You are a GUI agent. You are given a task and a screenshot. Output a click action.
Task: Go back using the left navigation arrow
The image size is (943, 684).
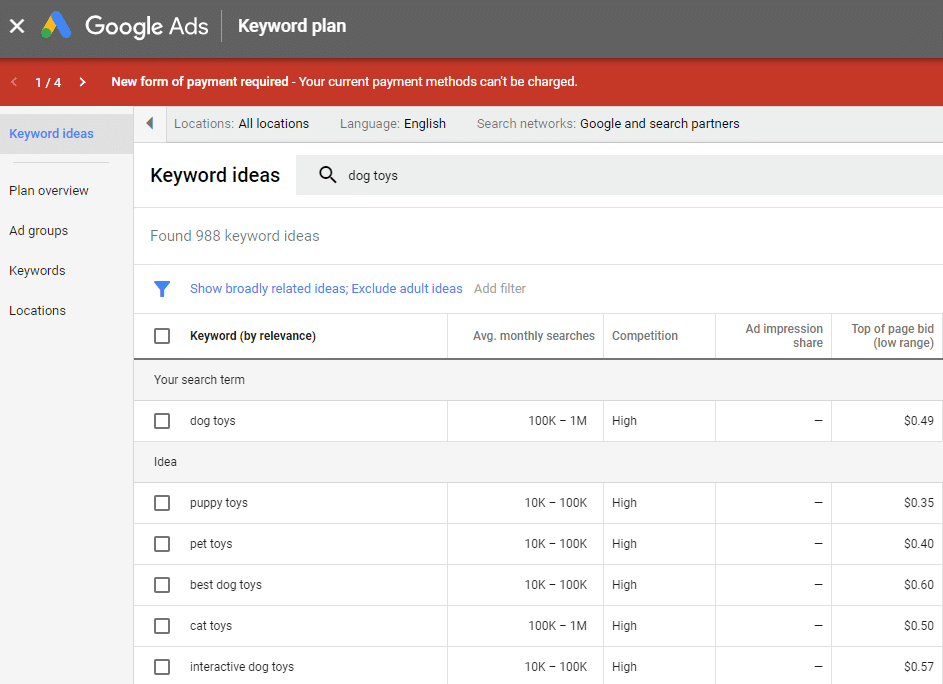(12, 82)
